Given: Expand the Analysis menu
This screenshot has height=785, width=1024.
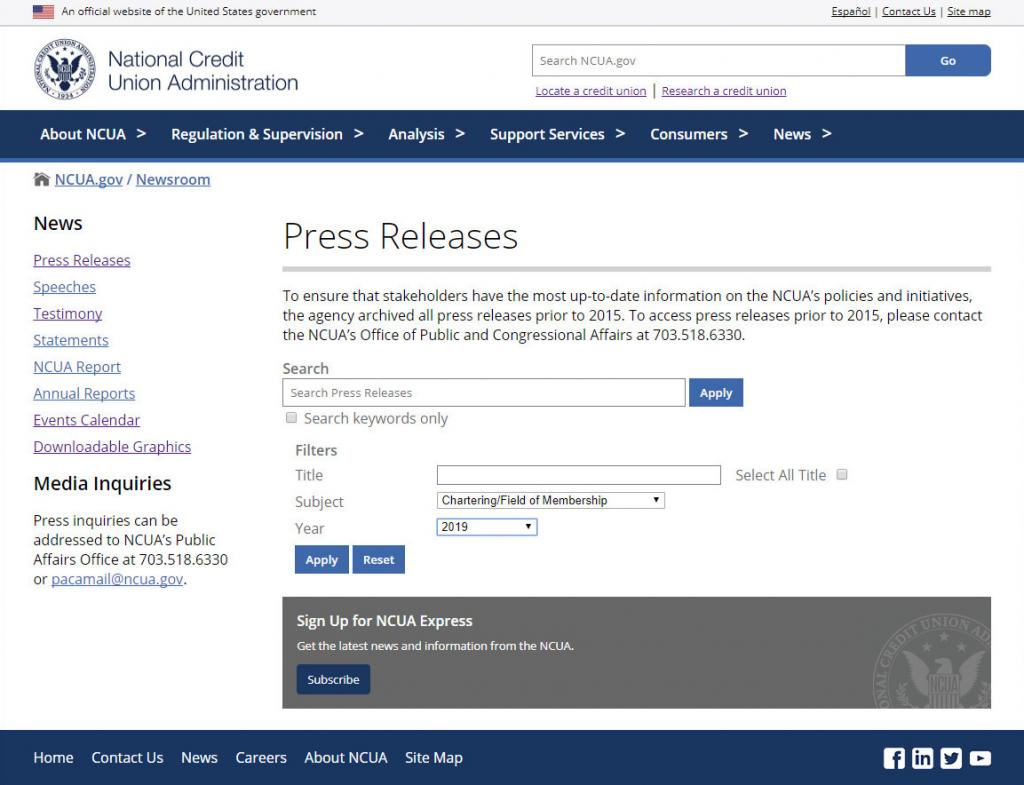Looking at the screenshot, I should coord(426,135).
